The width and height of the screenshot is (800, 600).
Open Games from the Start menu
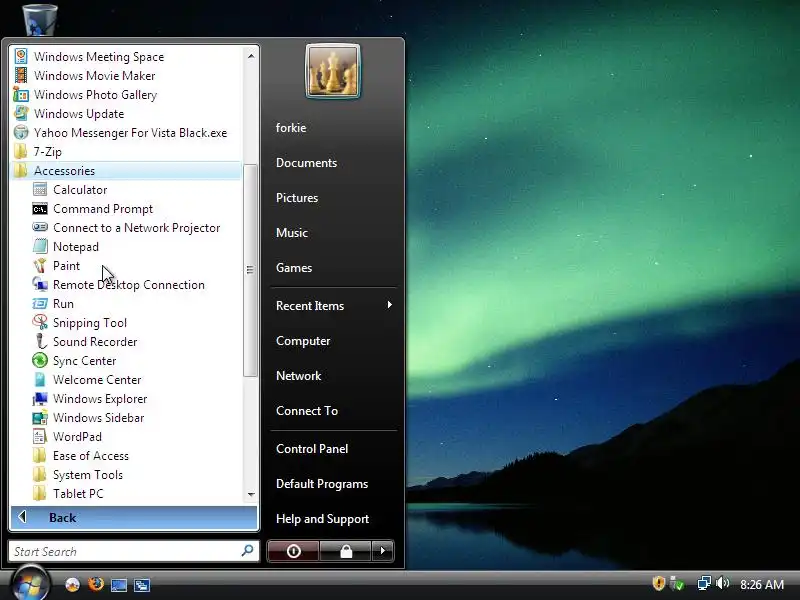(293, 267)
